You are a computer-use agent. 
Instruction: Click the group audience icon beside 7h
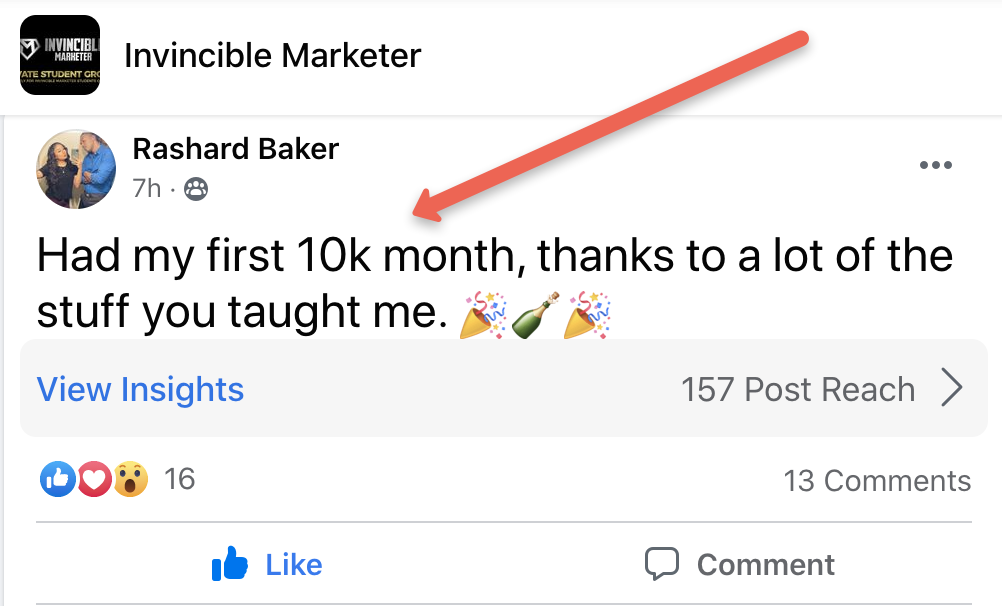[x=196, y=189]
